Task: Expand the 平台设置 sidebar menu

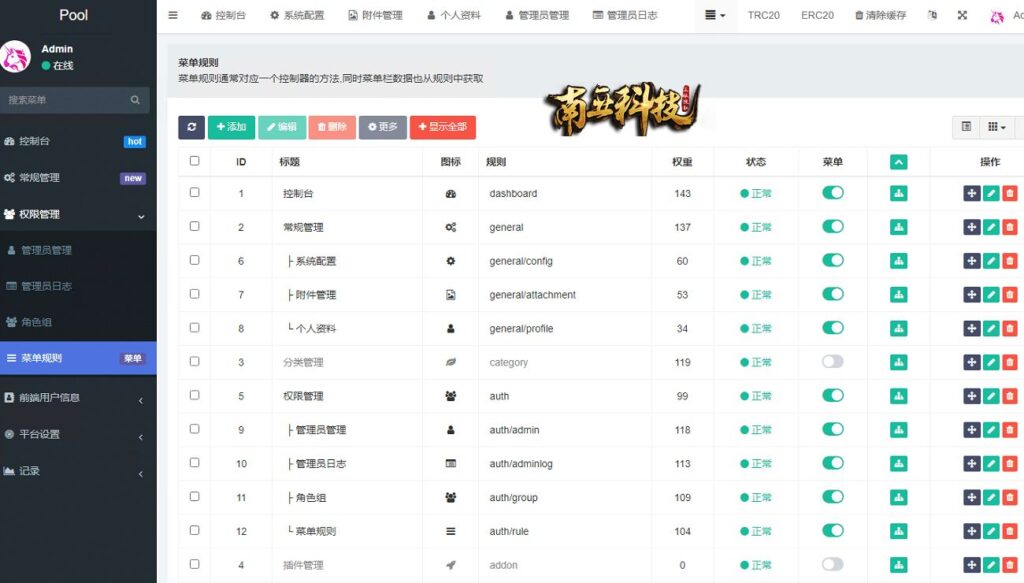Action: [x=78, y=434]
